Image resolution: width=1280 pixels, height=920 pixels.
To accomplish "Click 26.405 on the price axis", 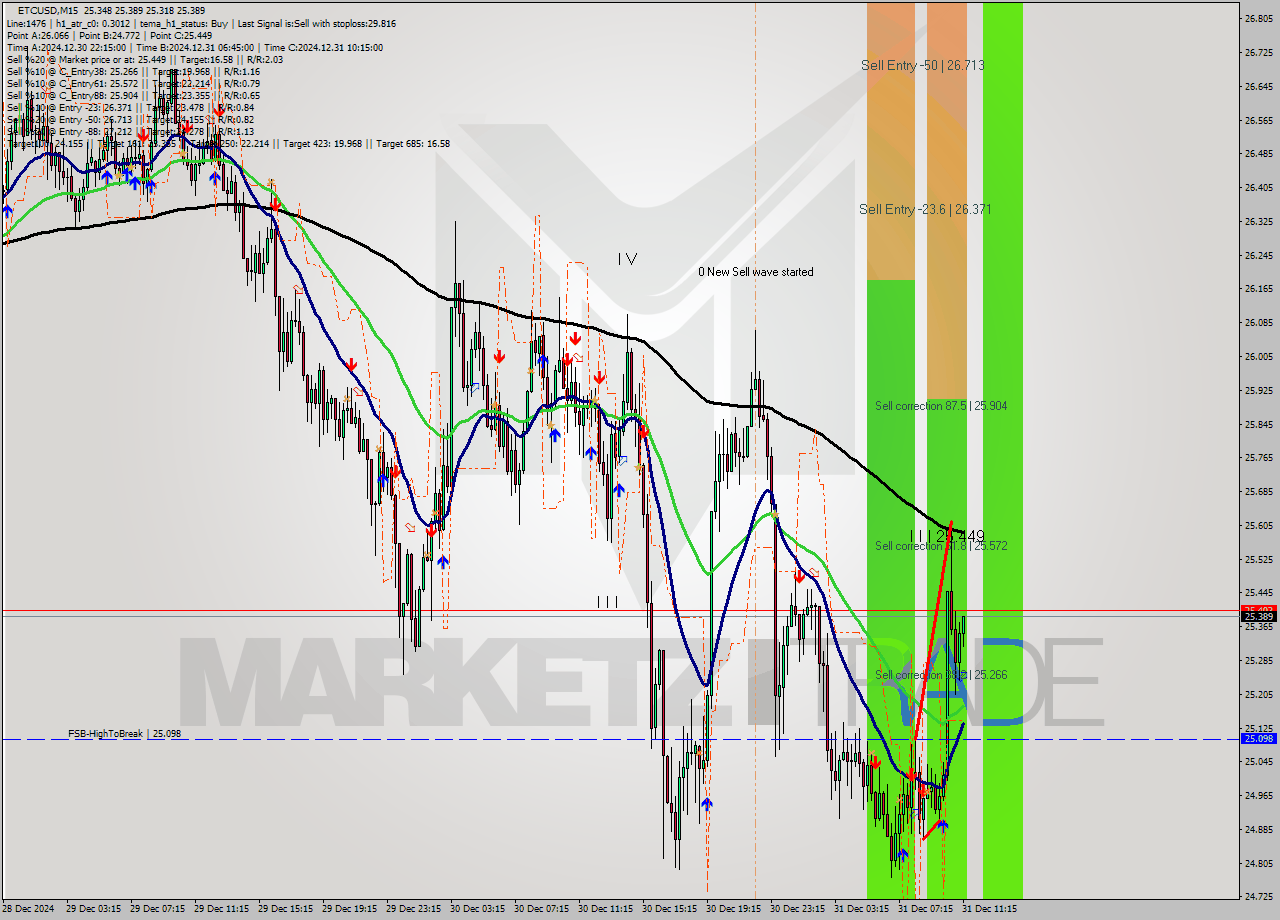I will point(1258,187).
